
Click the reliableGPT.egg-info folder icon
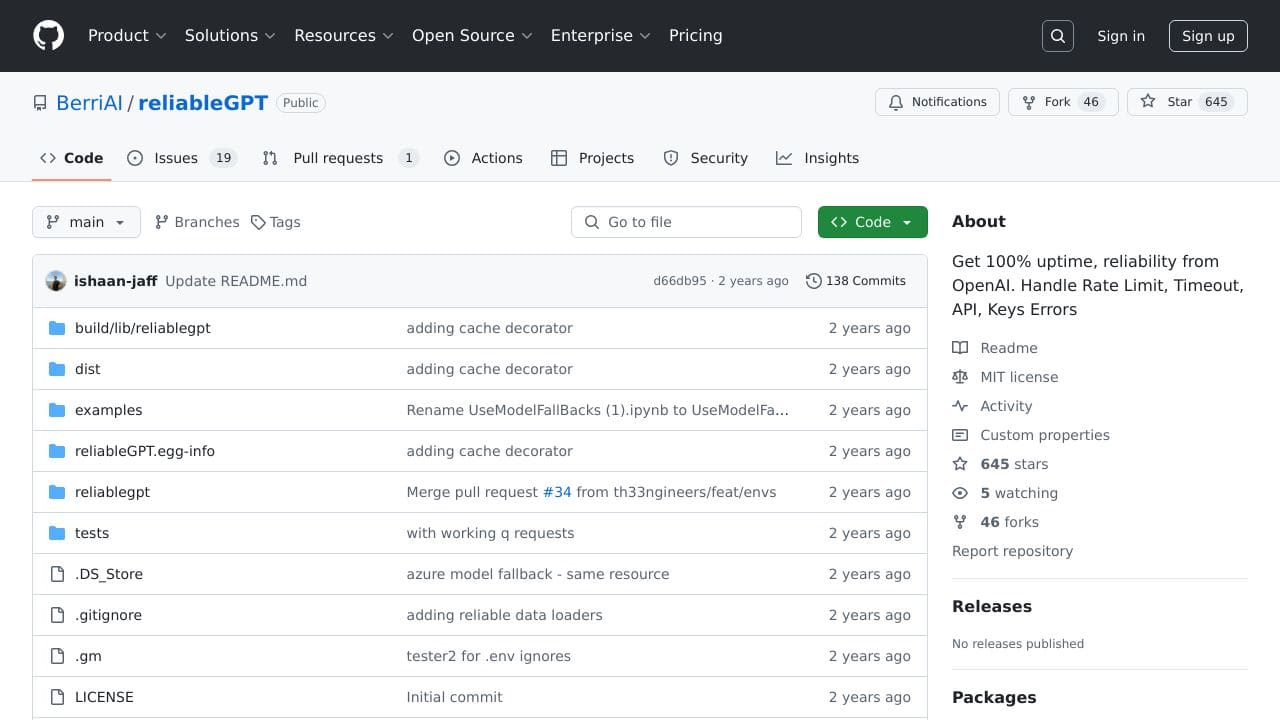(57, 451)
